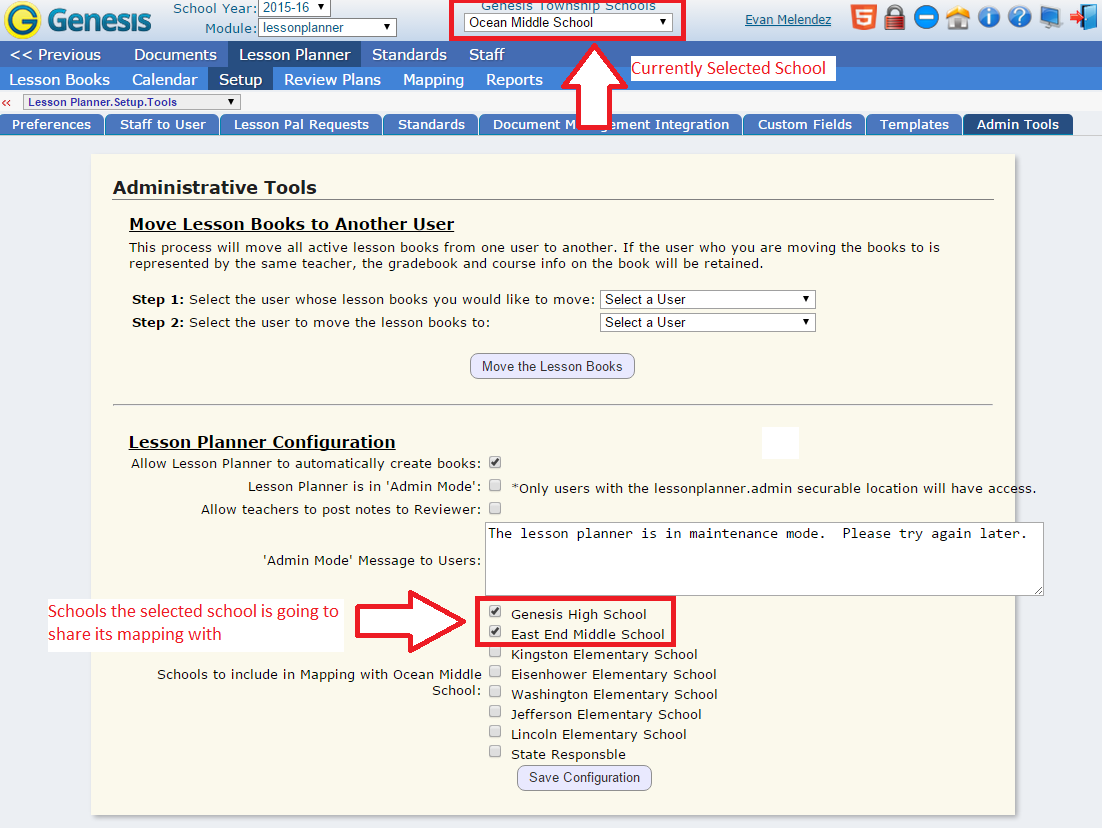Open the top Standards menu
Viewport: 1102px width, 828px height.
tap(409, 55)
